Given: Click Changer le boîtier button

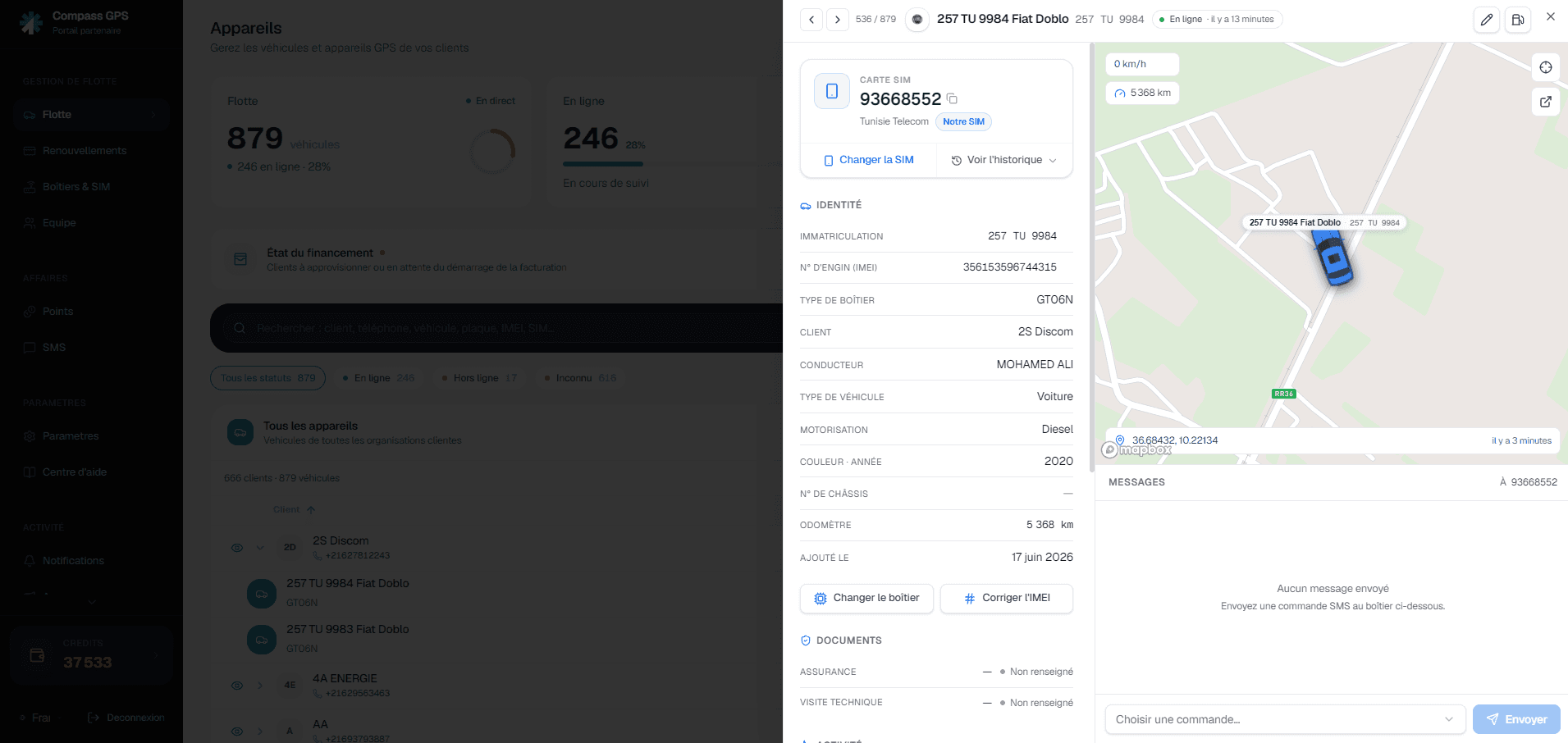Looking at the screenshot, I should pyautogui.click(x=866, y=598).
